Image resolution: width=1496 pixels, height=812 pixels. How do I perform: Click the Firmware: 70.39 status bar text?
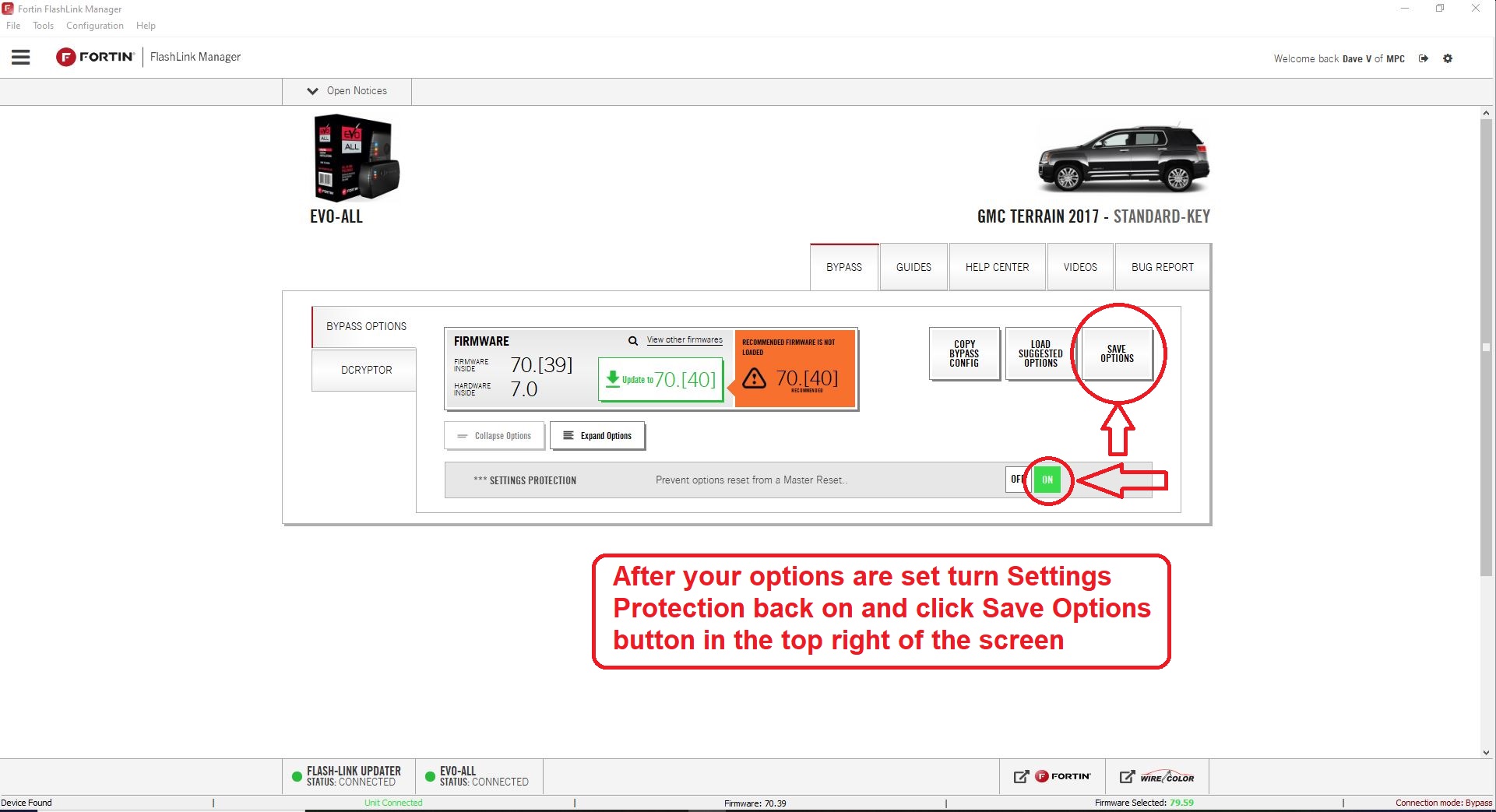pos(755,803)
